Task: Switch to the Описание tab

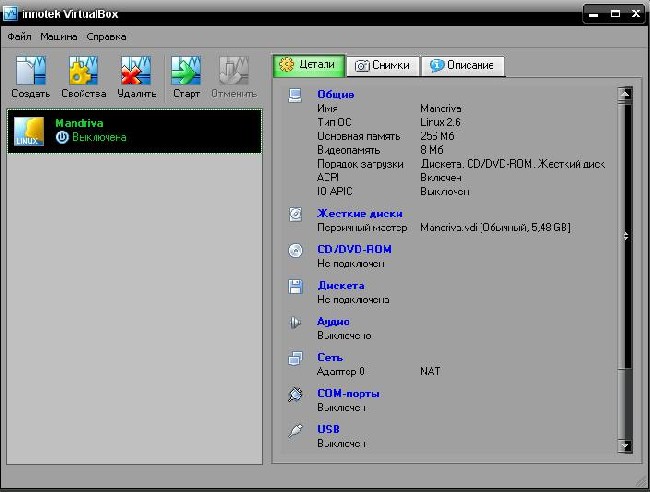Action: [x=463, y=66]
